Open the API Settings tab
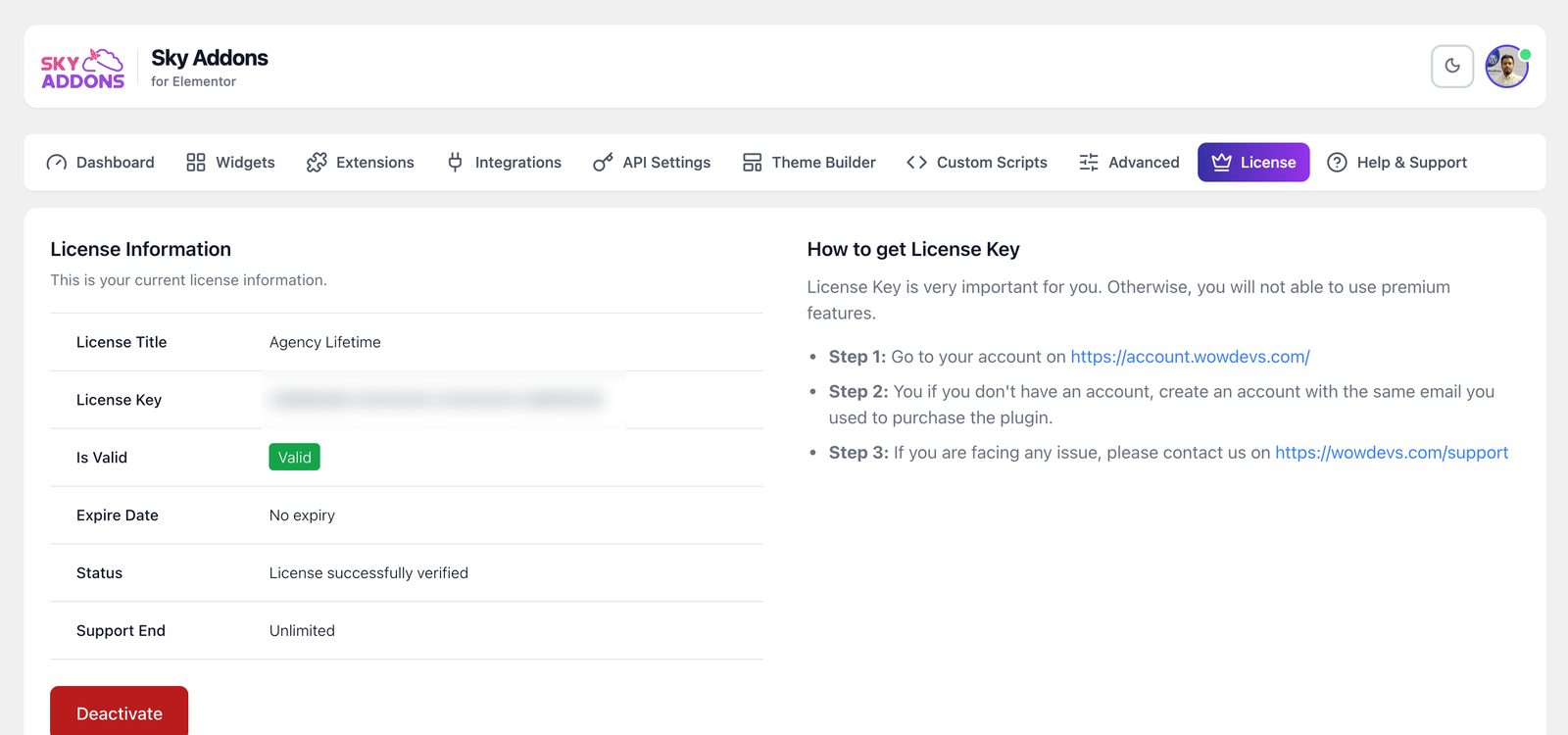 pyautogui.click(x=652, y=163)
